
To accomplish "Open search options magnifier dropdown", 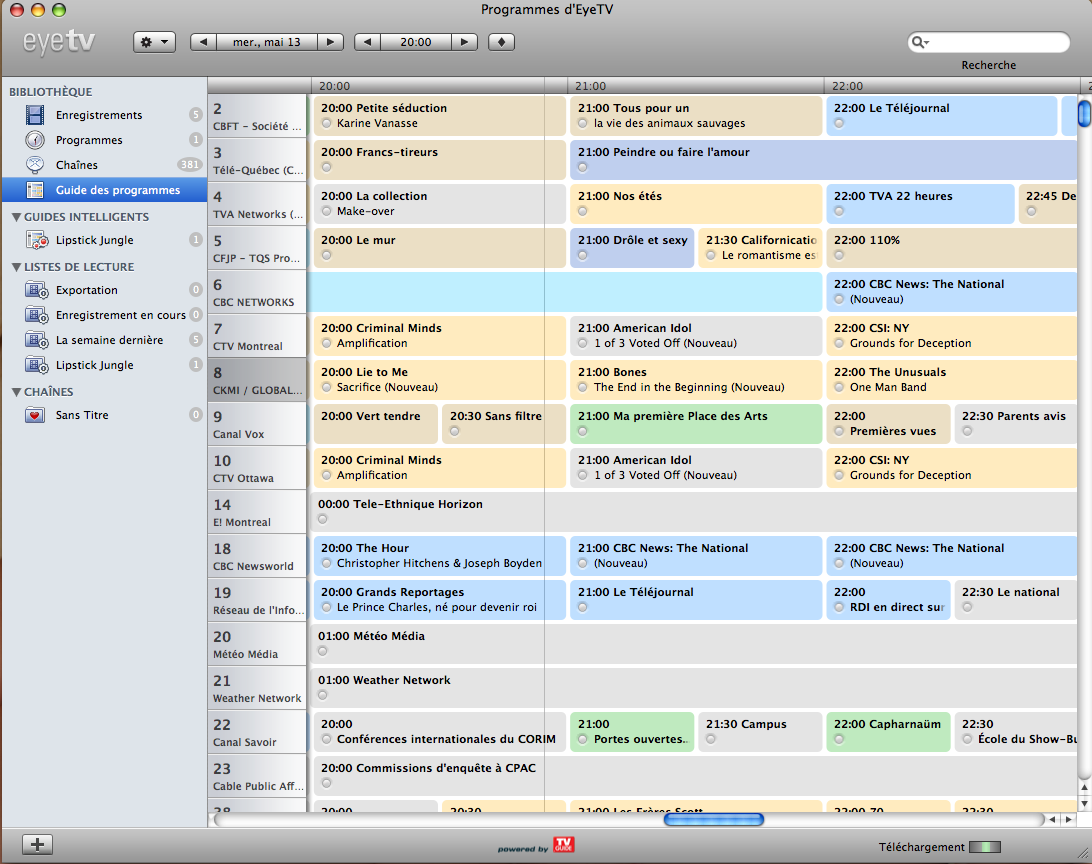I will [920, 42].
